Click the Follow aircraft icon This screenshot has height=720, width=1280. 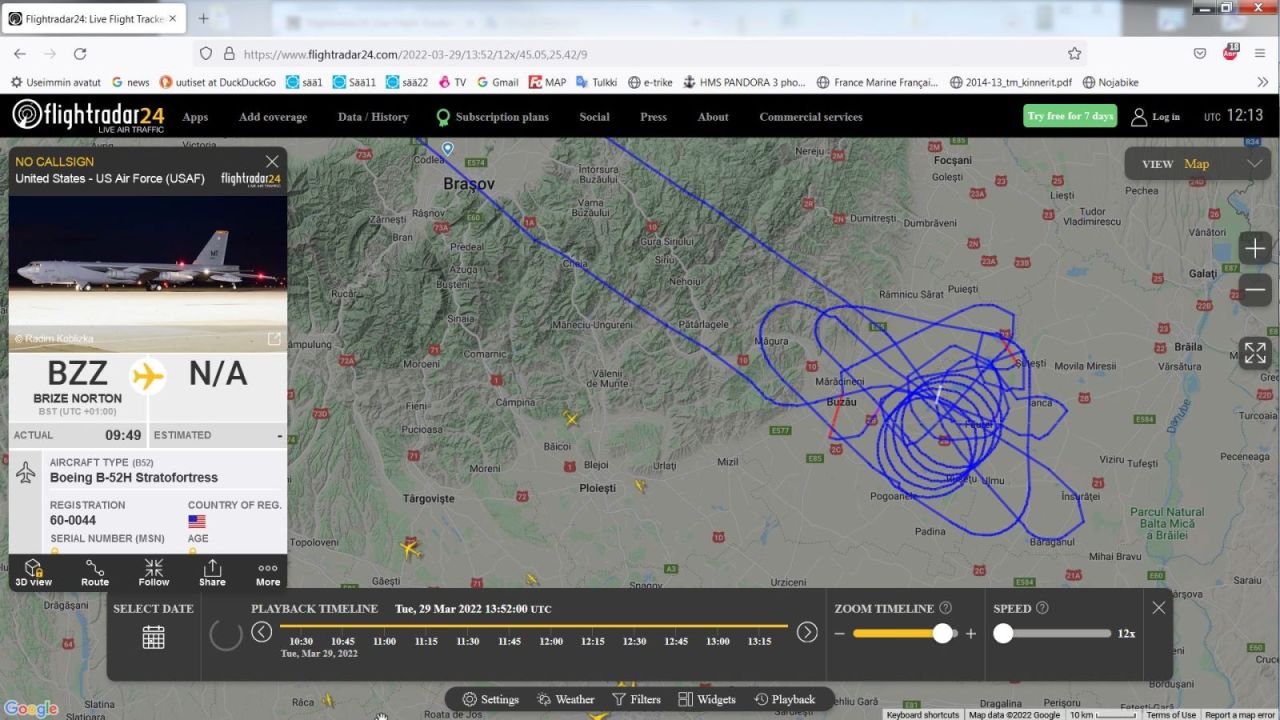click(x=154, y=573)
